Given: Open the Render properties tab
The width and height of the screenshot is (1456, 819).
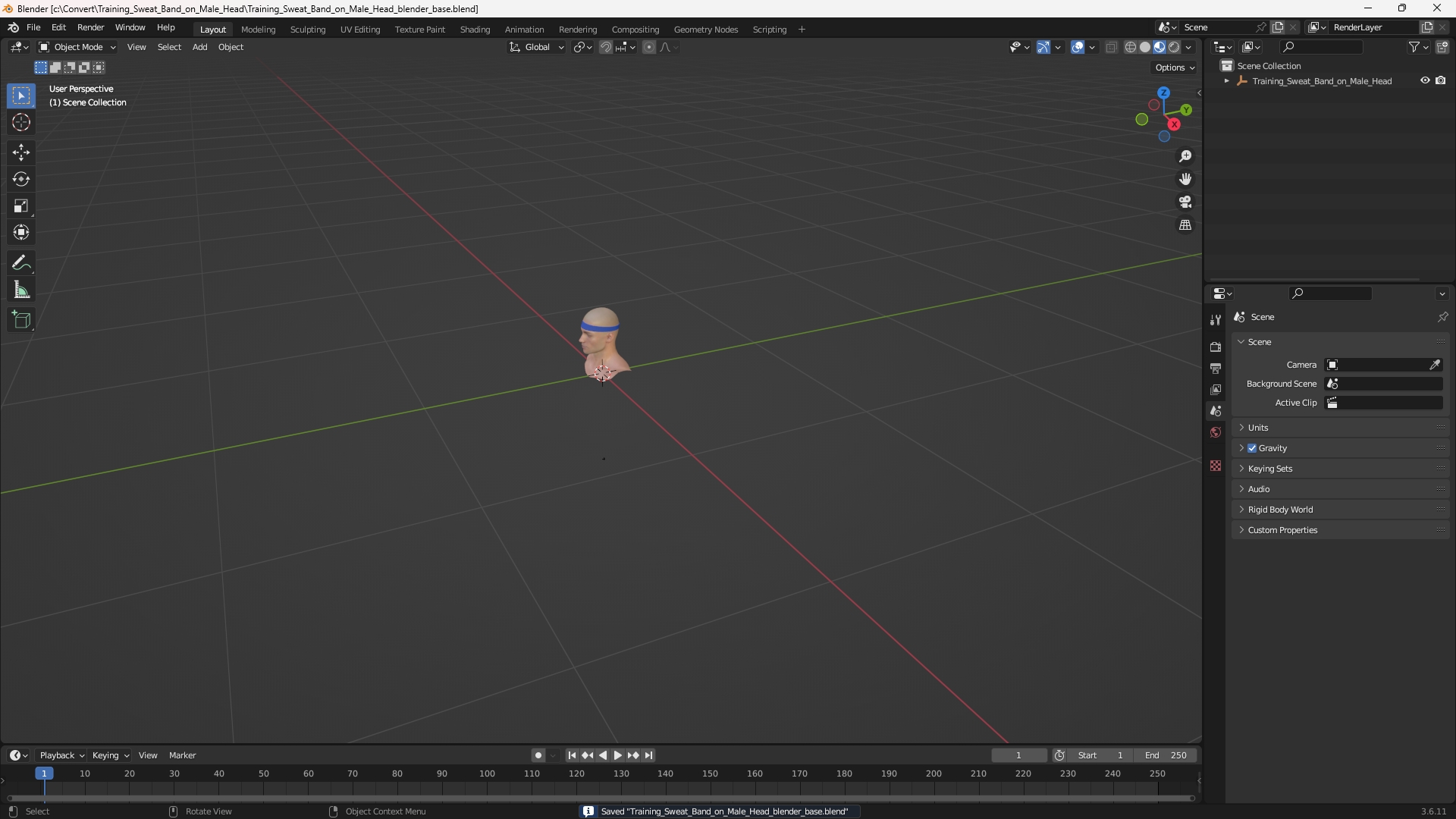Looking at the screenshot, I should (x=1216, y=347).
